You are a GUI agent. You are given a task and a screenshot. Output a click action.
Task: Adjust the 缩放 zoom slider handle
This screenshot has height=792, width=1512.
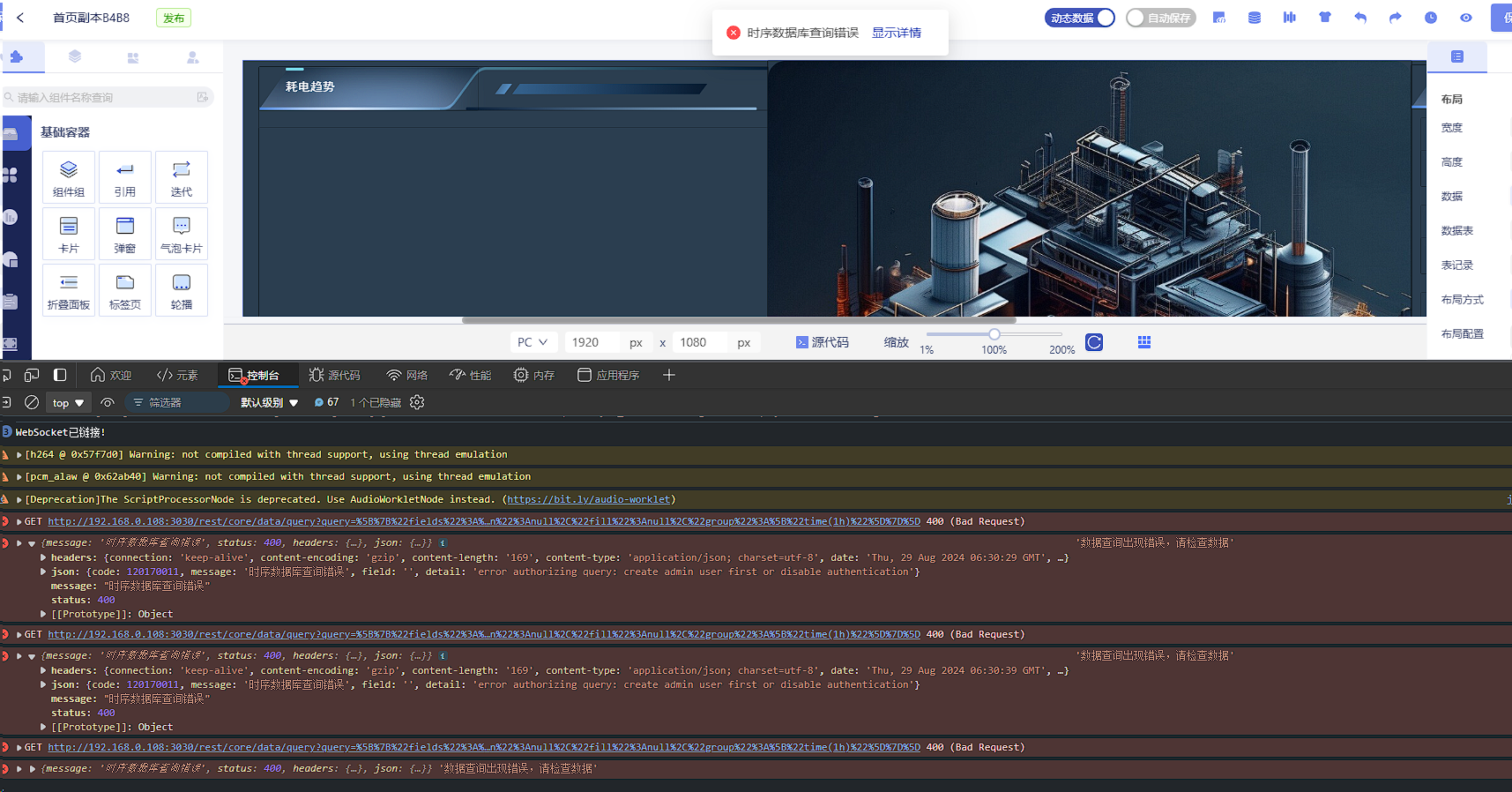click(994, 334)
